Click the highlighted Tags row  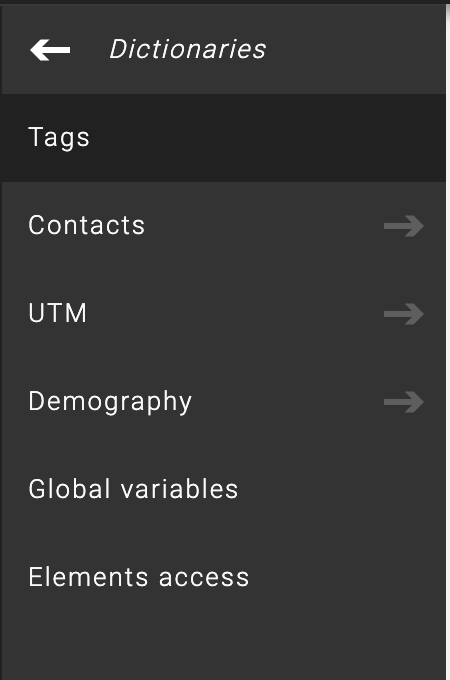coord(223,138)
